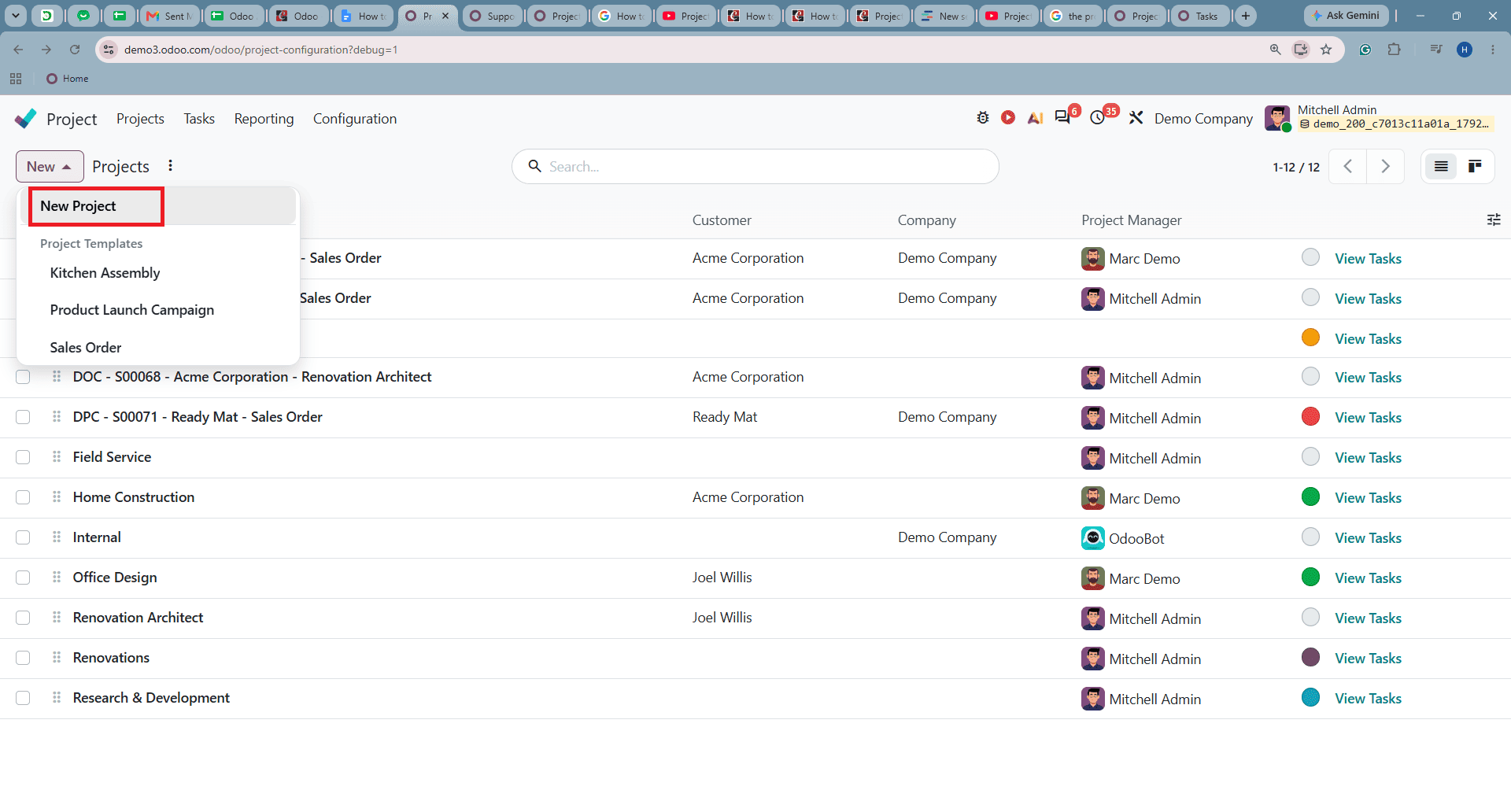Reload the browser page

(75, 50)
